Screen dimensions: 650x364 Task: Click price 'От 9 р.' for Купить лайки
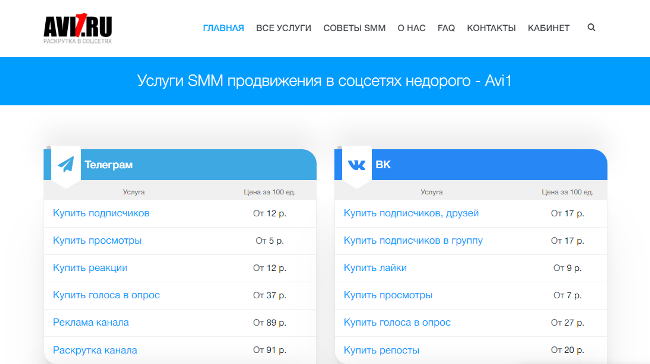(568, 268)
